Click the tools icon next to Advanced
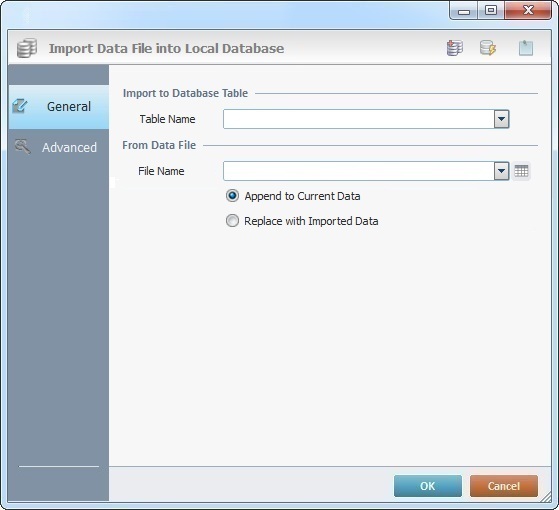The height and width of the screenshot is (510, 559). click(22, 147)
